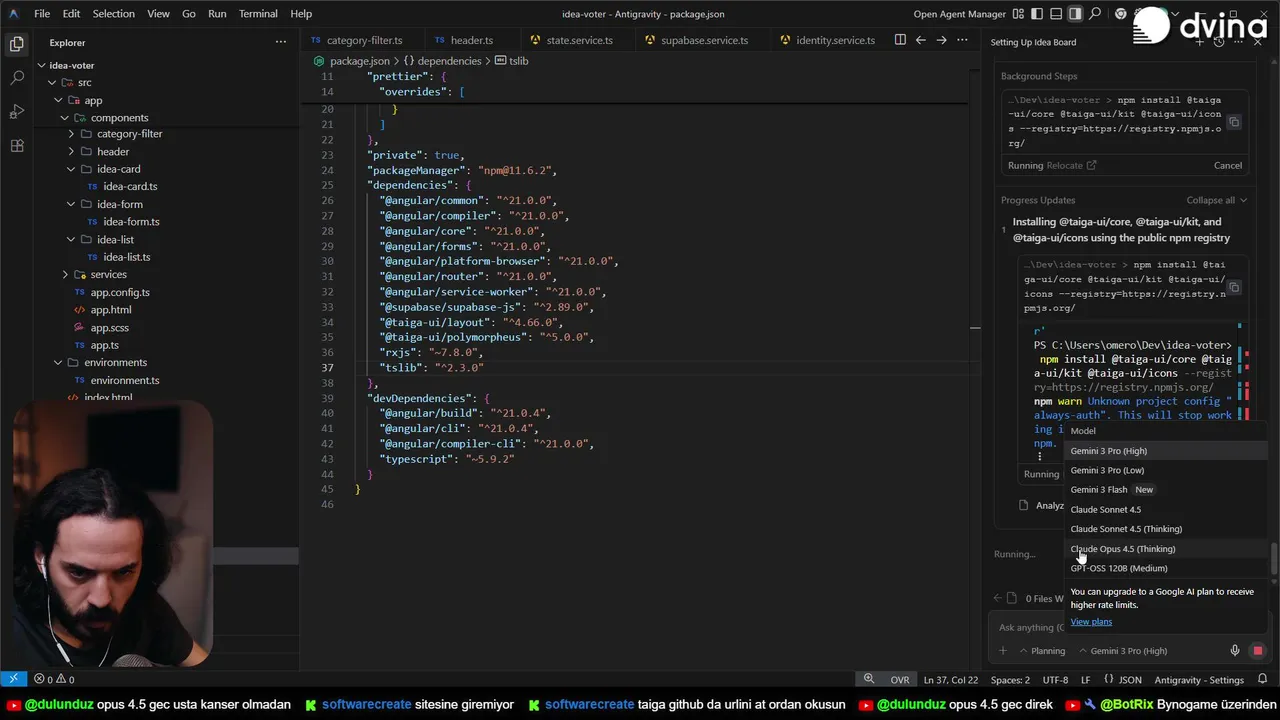Select Claude Opus 4.5 (Thinking) model
1280x720 pixels.
pyautogui.click(x=1165, y=549)
